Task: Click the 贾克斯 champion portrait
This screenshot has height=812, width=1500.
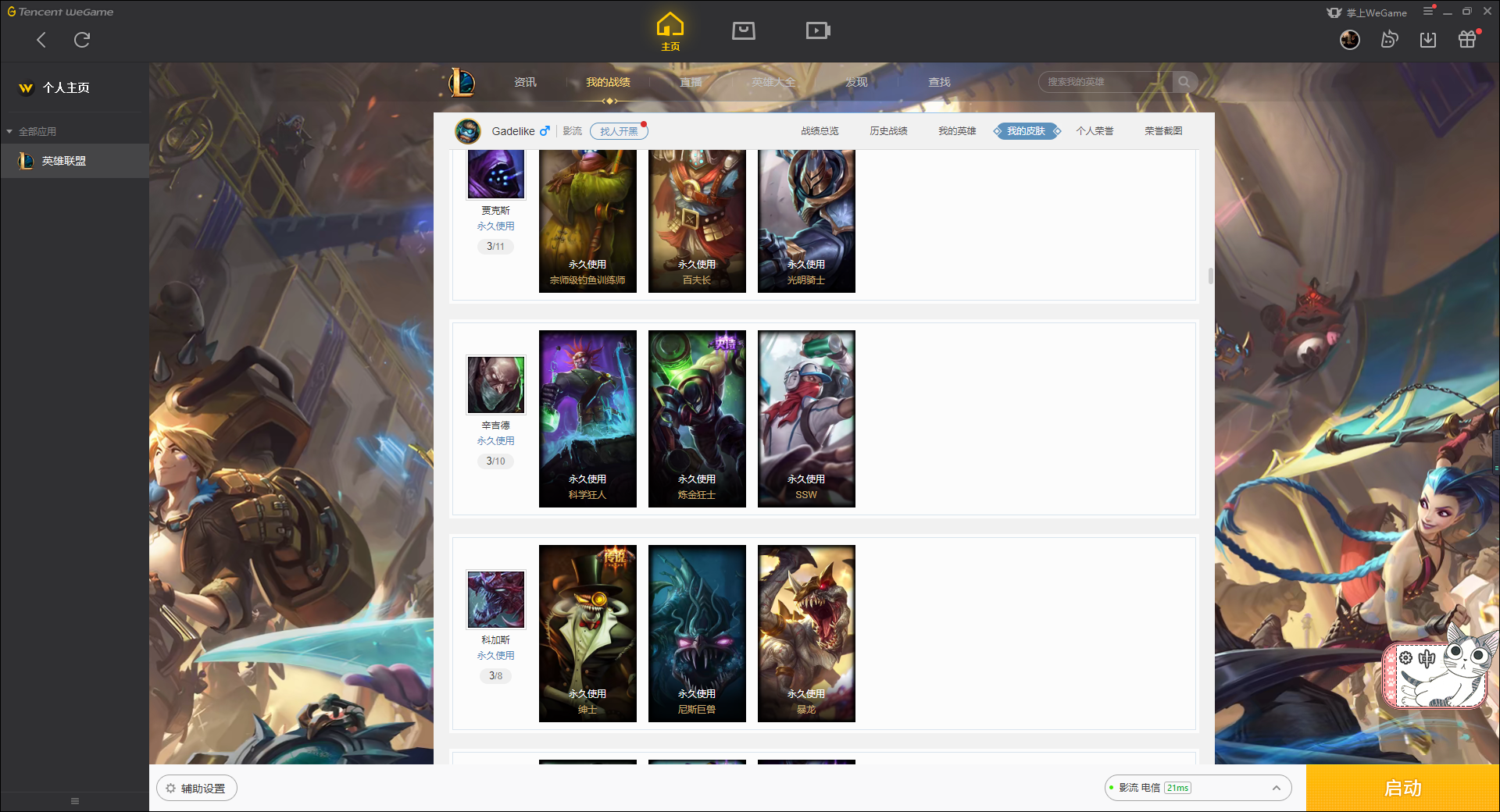Action: pos(496,173)
